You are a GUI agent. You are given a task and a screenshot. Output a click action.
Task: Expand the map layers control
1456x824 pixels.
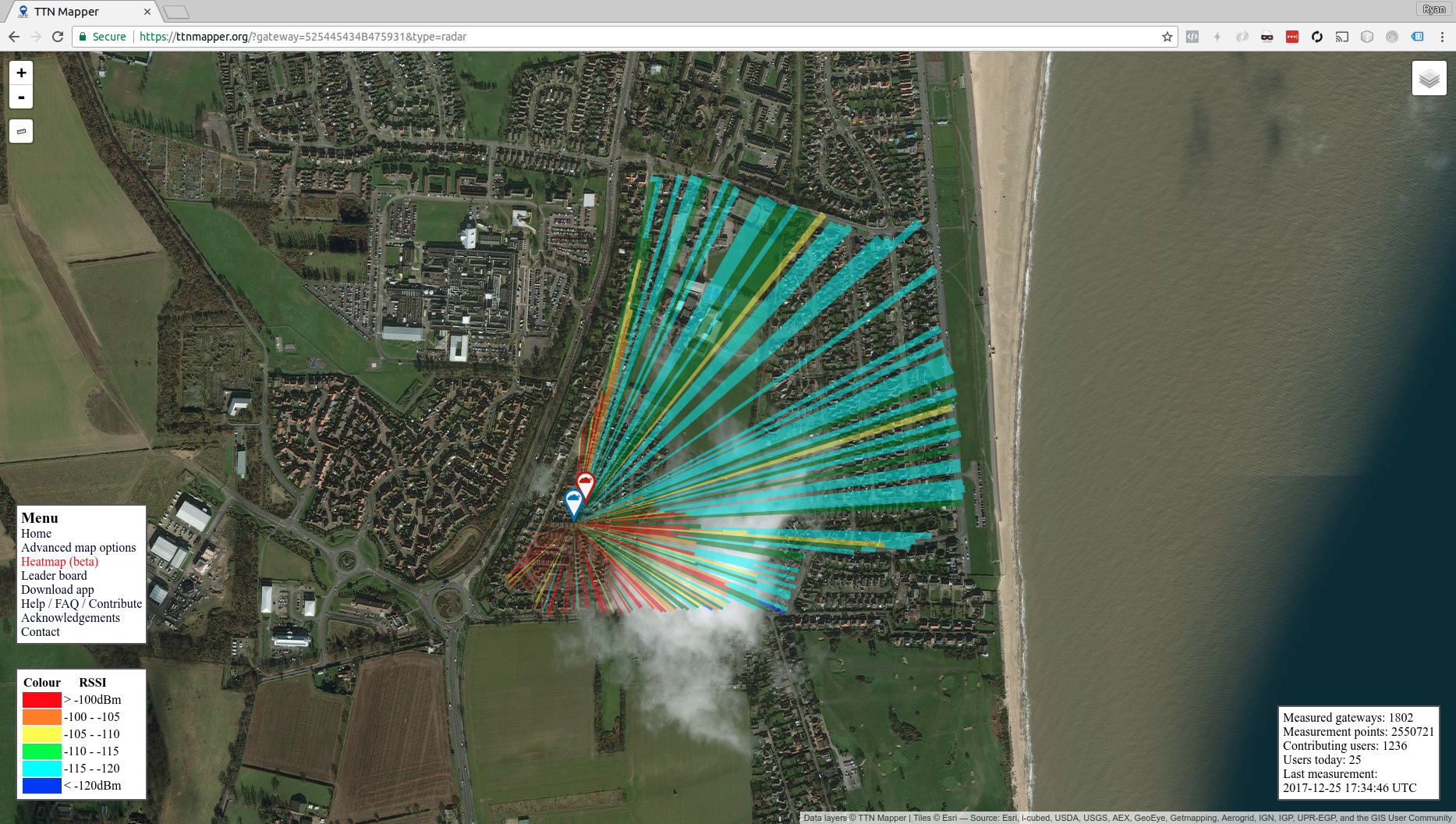click(x=1429, y=78)
